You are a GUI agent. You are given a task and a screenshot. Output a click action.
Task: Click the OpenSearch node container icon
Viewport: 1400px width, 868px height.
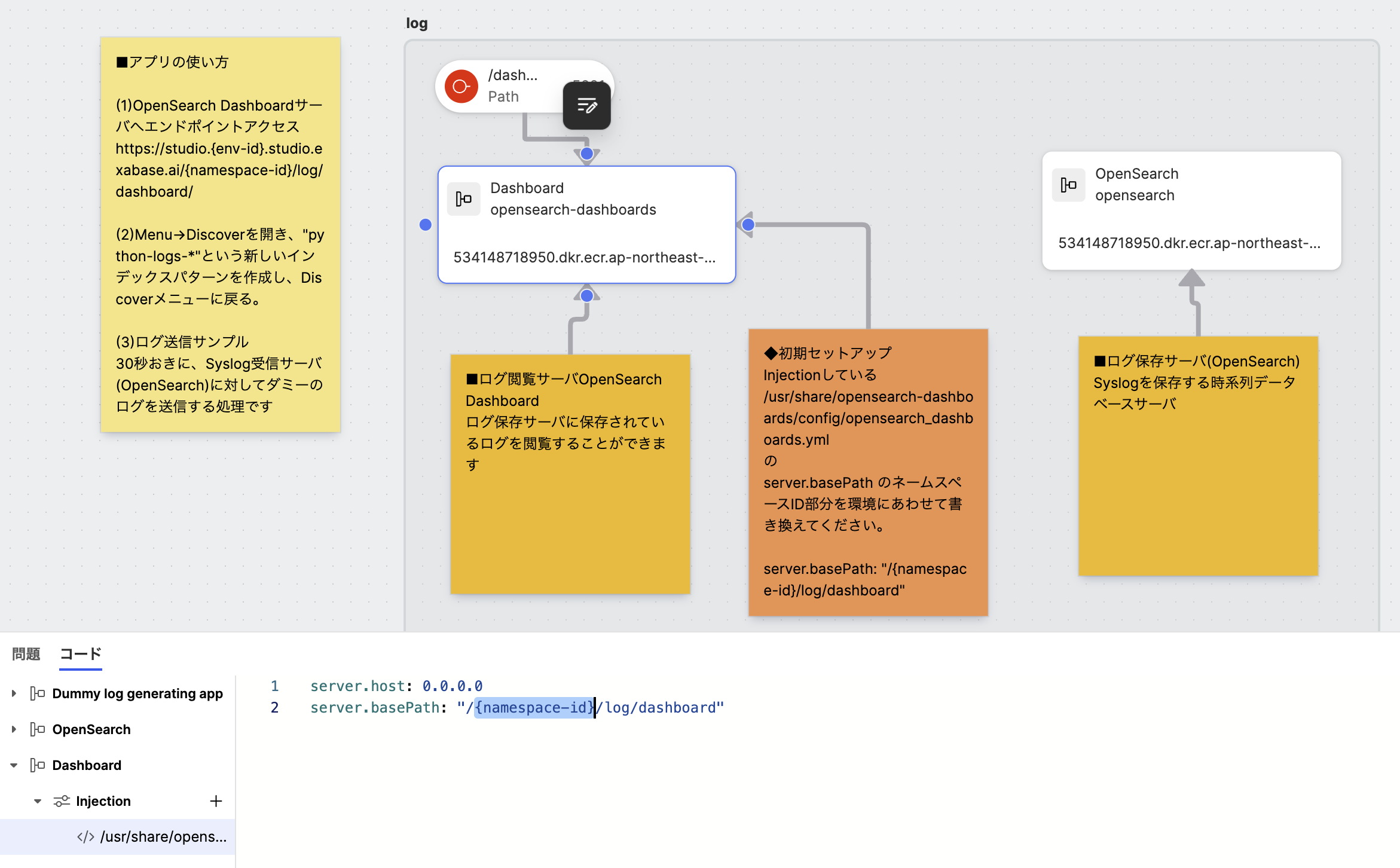(1068, 185)
